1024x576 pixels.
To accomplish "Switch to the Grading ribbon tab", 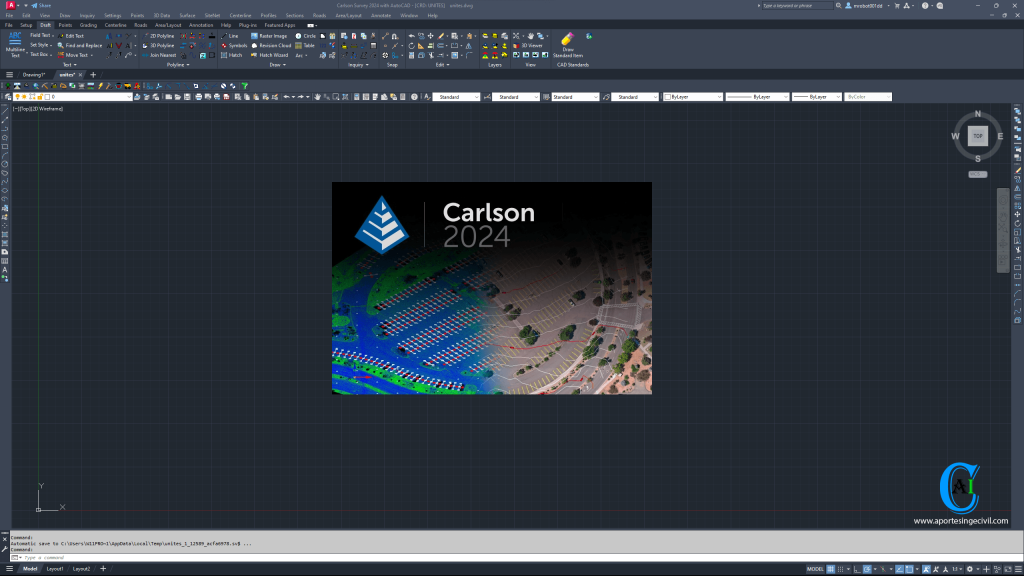I will pos(88,25).
